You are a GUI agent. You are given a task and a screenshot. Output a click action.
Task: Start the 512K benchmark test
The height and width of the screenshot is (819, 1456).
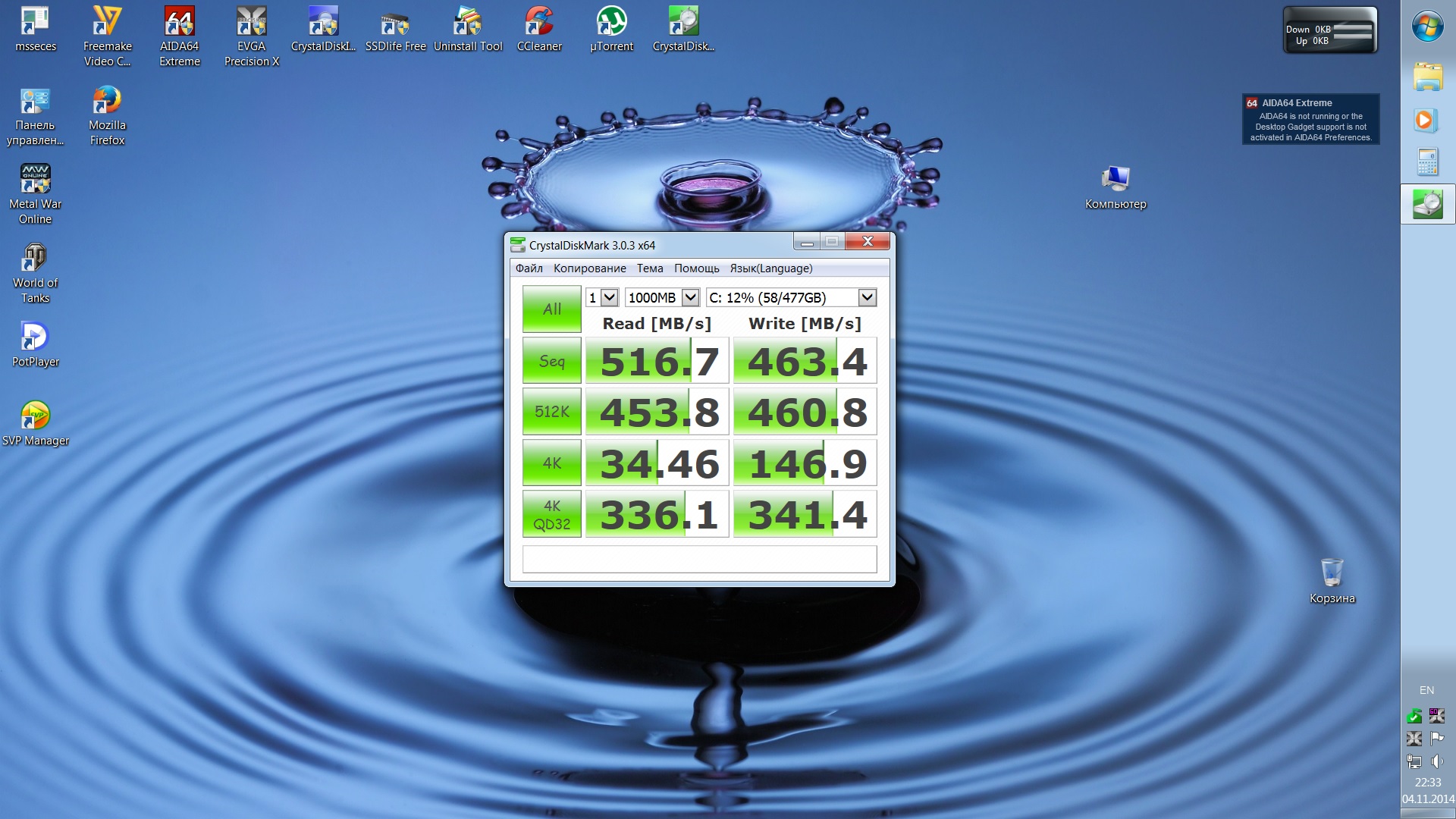tap(552, 412)
